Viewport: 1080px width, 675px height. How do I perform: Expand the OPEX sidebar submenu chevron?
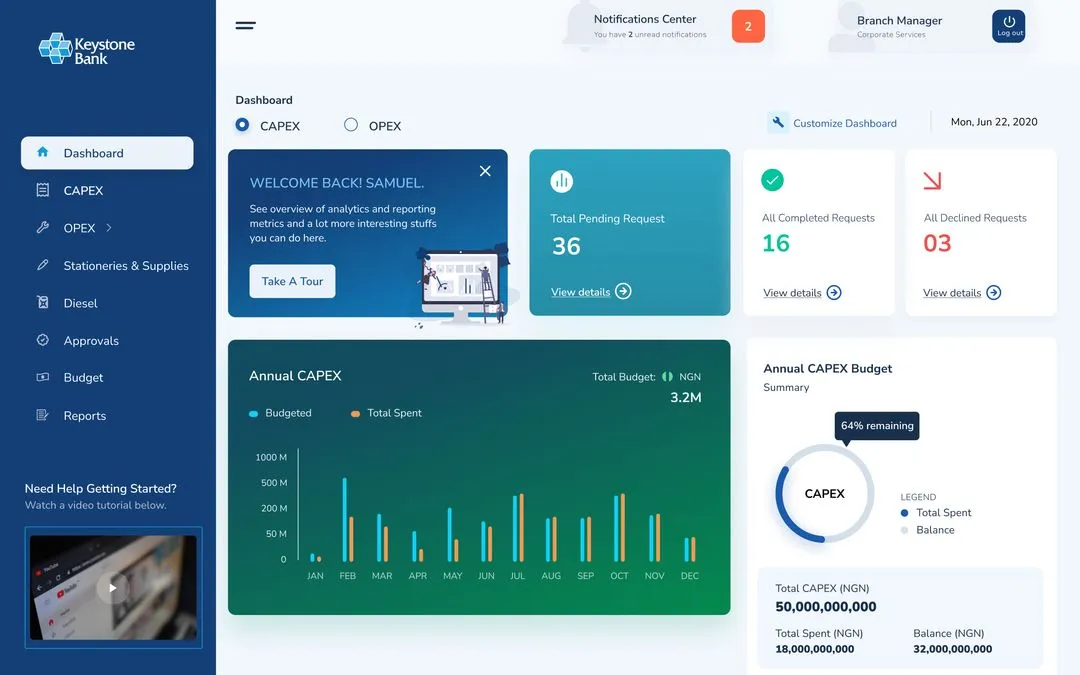(109, 227)
